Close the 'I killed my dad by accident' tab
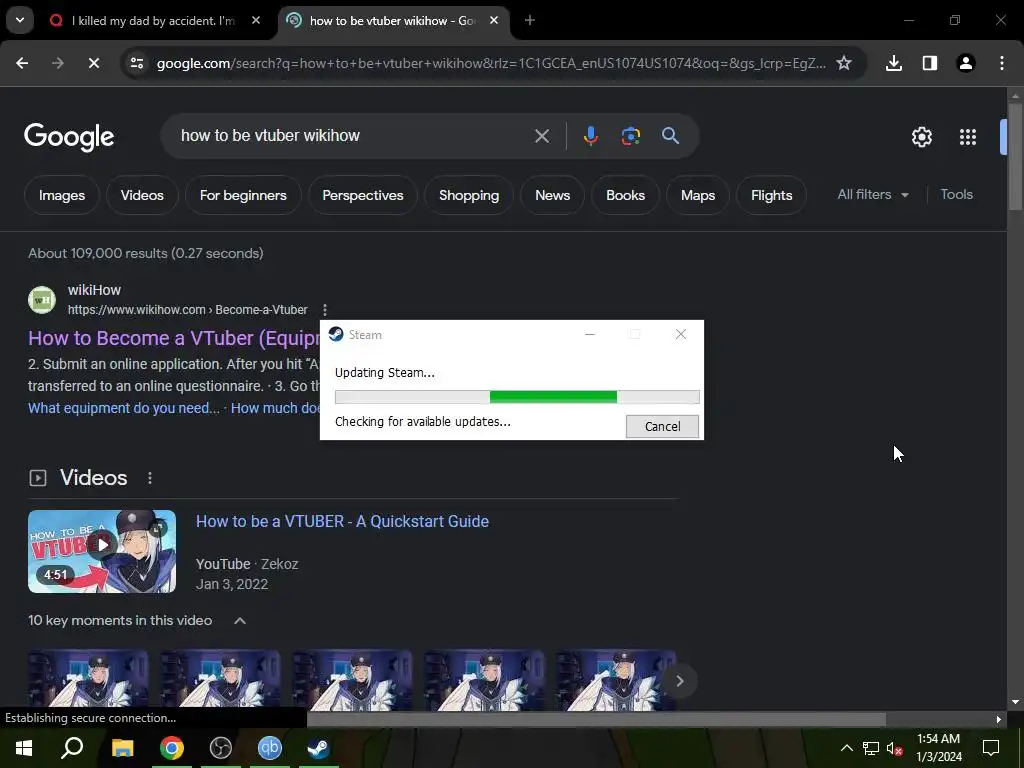Screen dimensions: 1024x768 point(256,20)
